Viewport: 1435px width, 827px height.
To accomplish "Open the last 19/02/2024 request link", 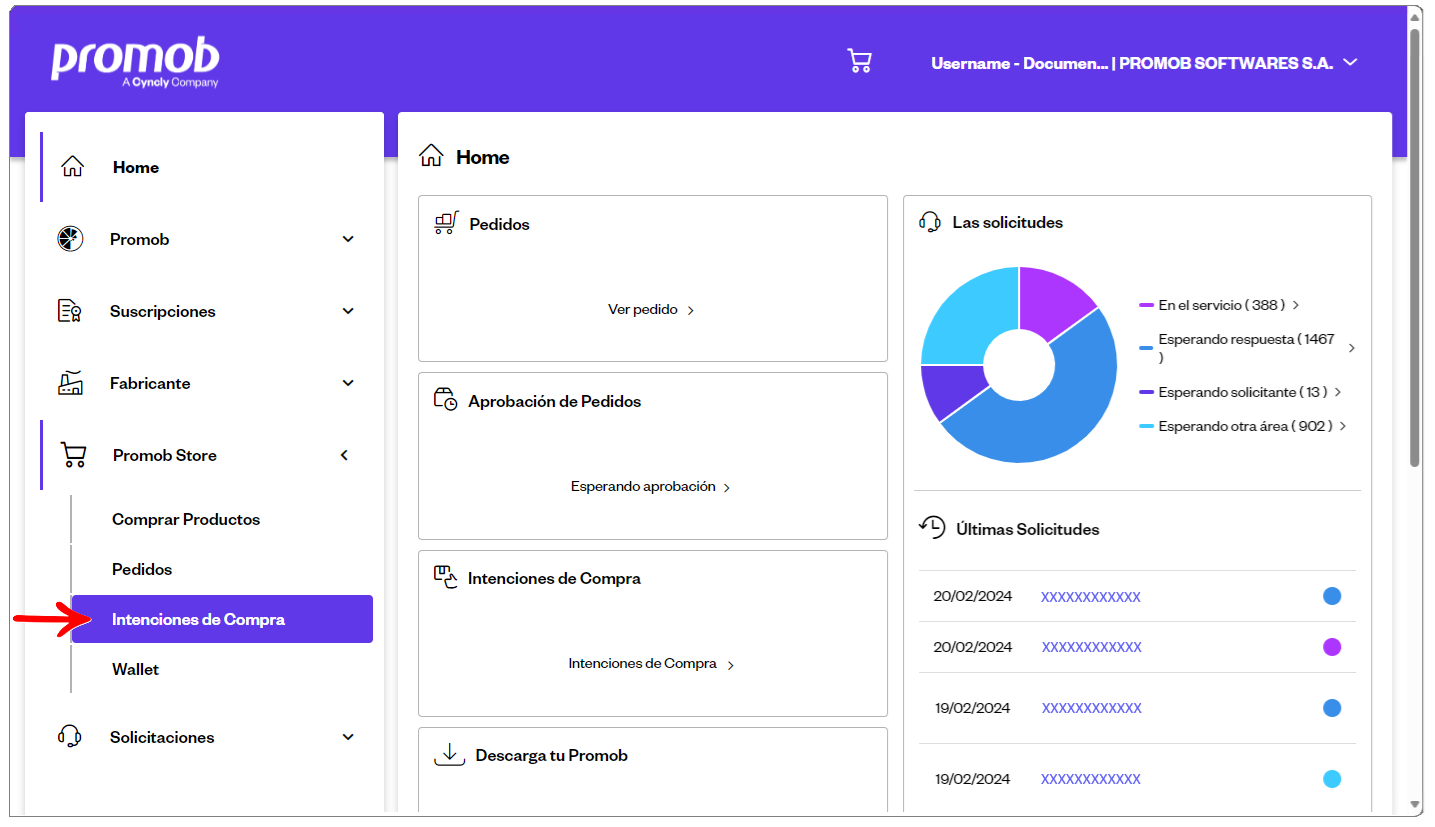I will 1091,779.
